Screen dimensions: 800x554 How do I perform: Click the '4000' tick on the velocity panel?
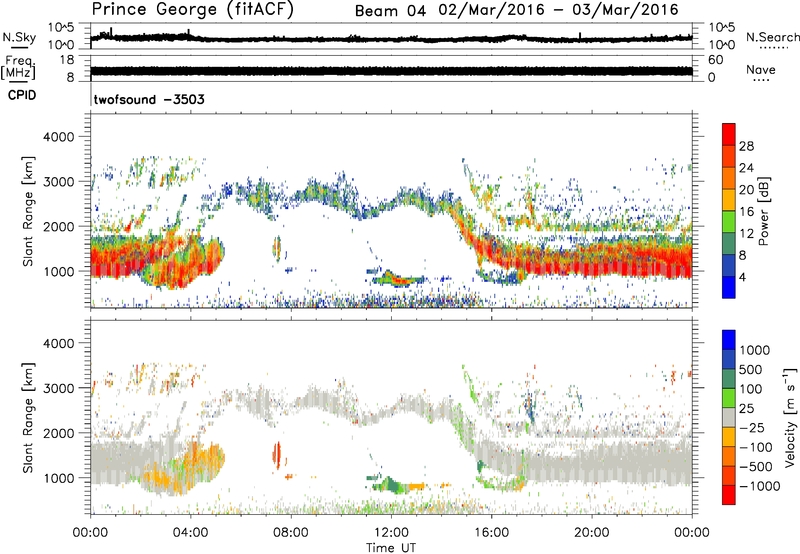pos(58,343)
